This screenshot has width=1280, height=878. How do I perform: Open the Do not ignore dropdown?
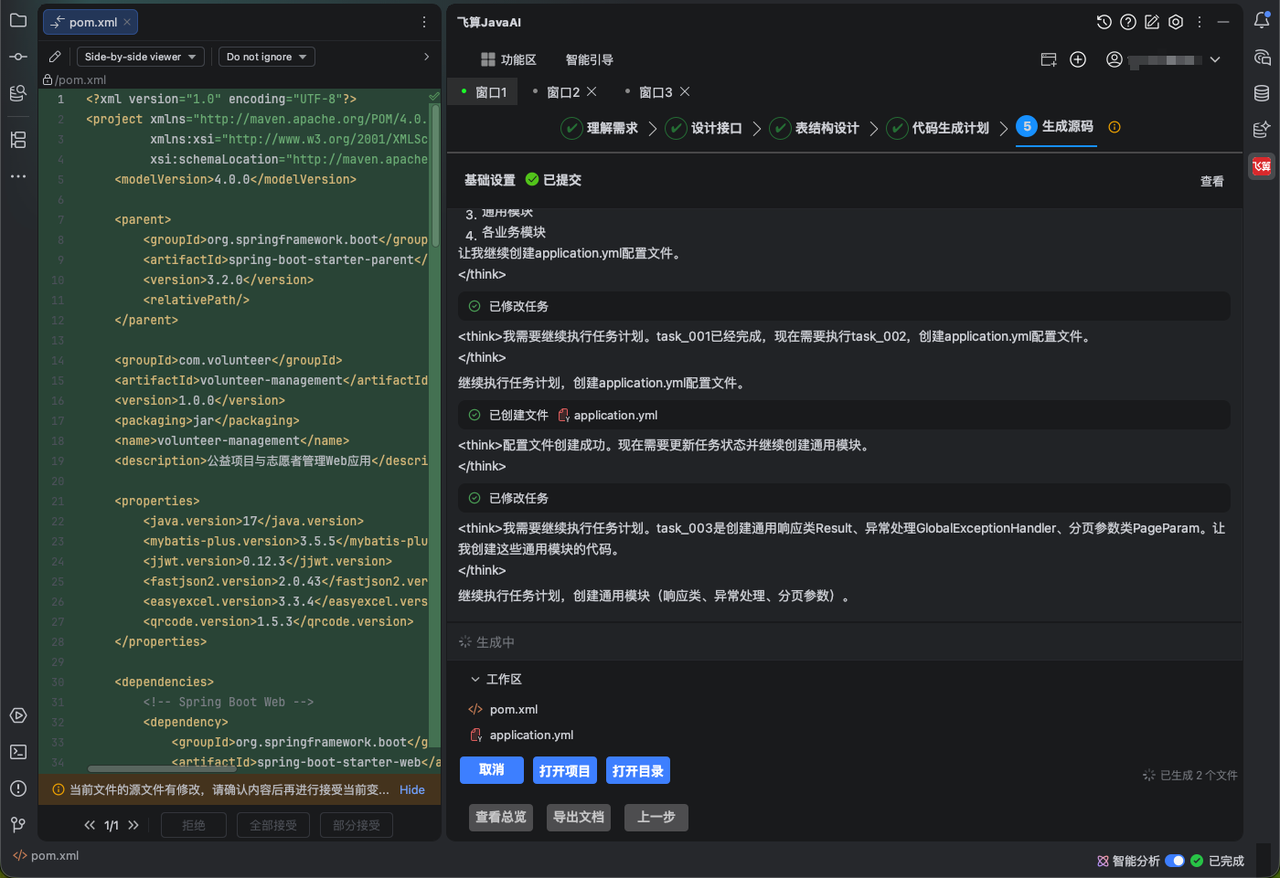[267, 57]
